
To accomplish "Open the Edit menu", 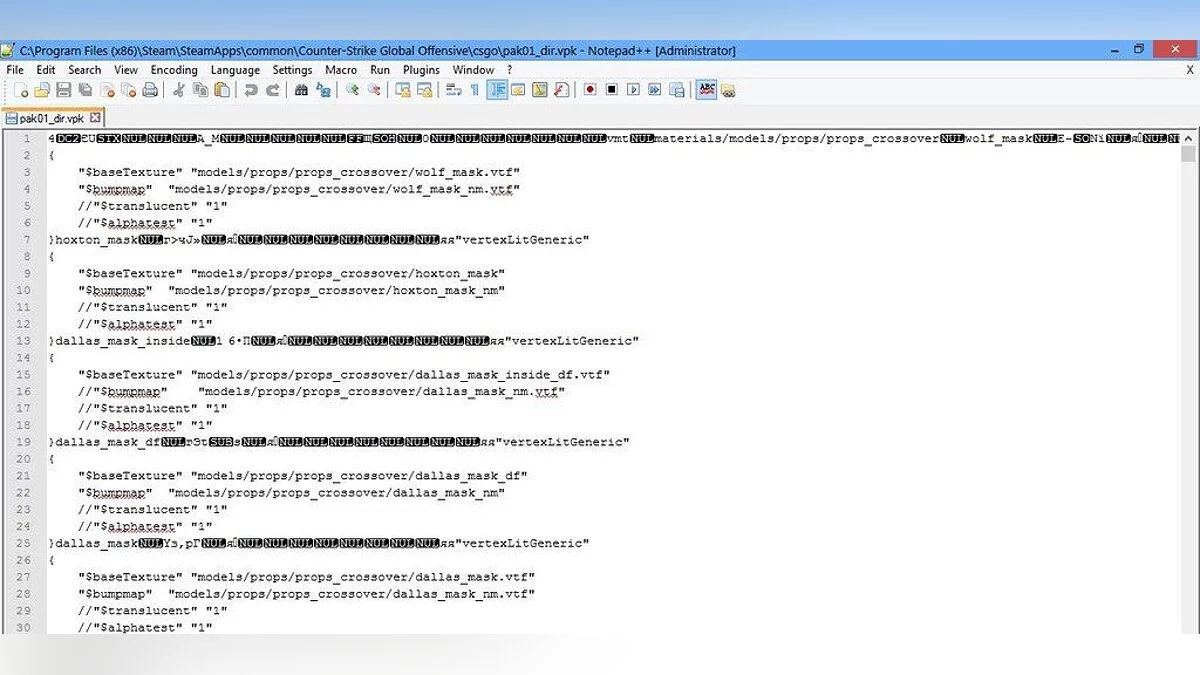I will point(46,70).
